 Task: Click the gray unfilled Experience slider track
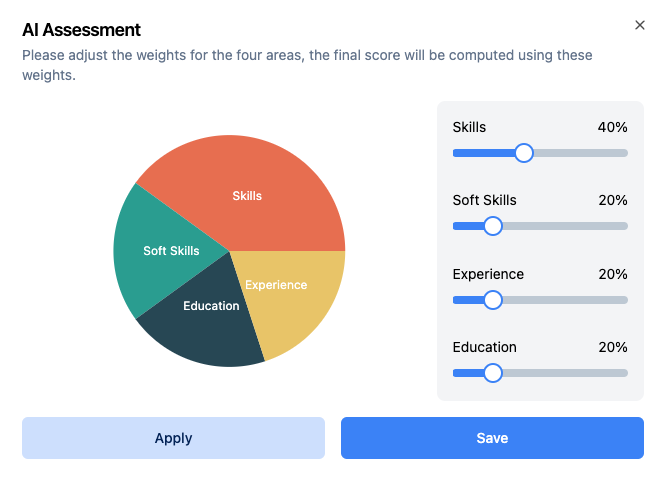[565, 299]
